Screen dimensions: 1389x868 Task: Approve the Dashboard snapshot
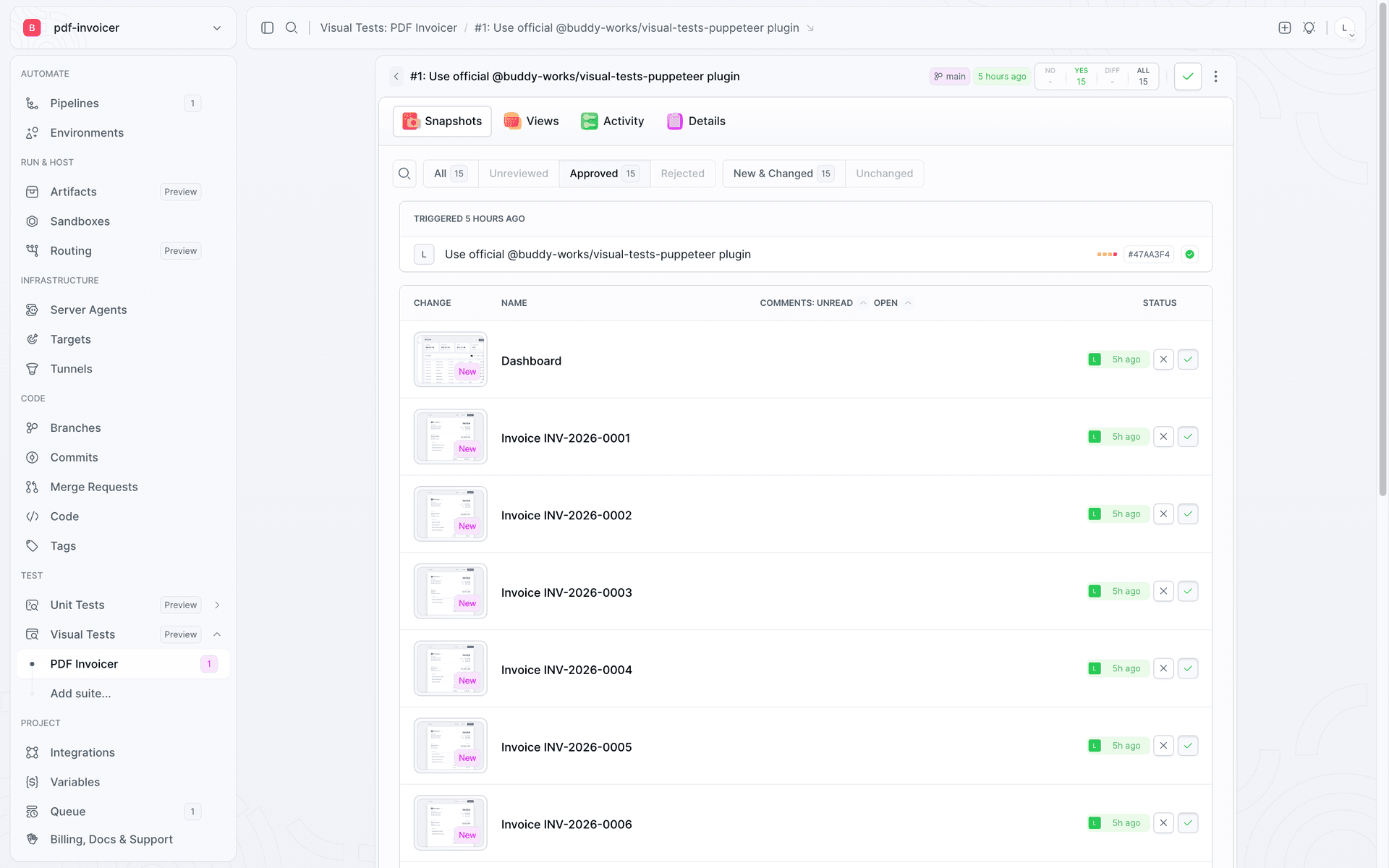(1188, 359)
